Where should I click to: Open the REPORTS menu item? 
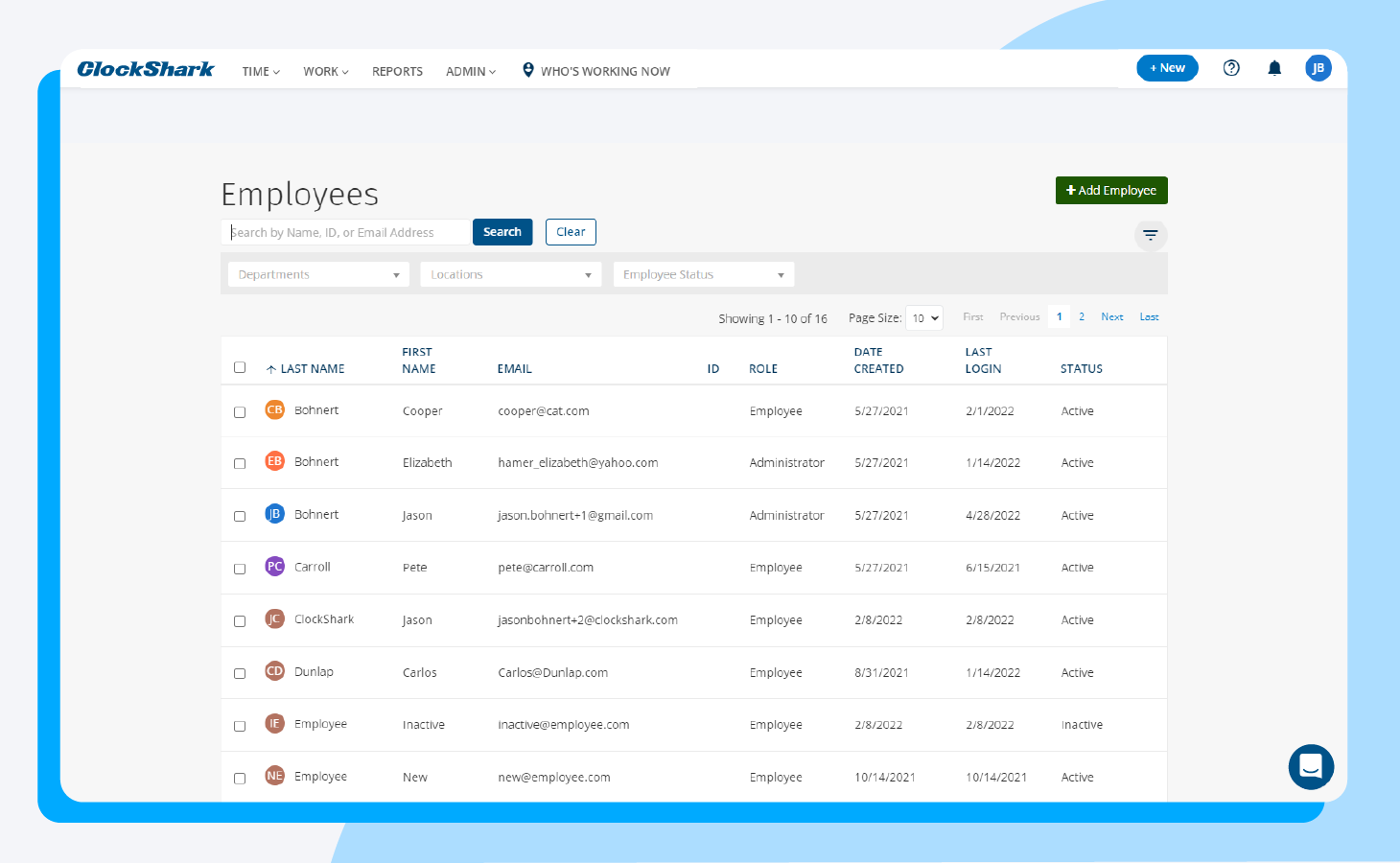click(397, 71)
